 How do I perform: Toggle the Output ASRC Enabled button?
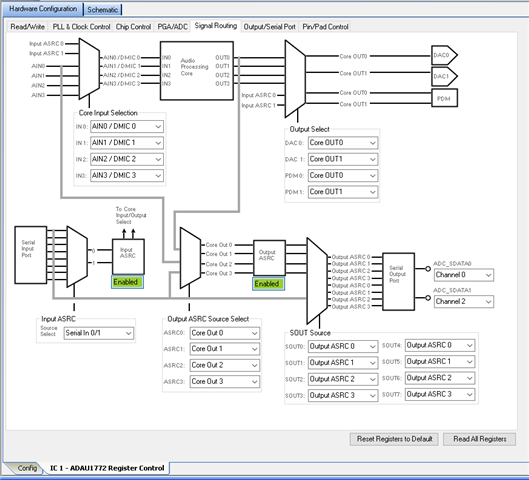pos(268,284)
